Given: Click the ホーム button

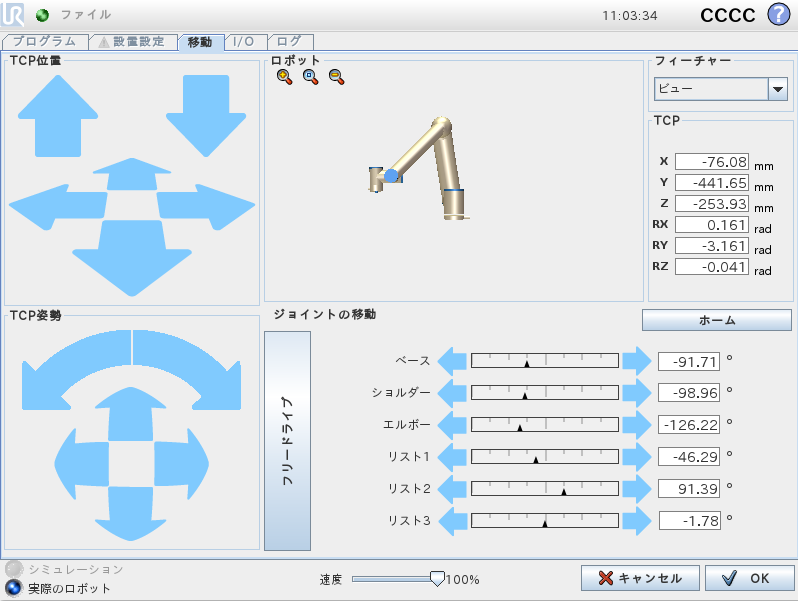Looking at the screenshot, I should coord(717,320).
